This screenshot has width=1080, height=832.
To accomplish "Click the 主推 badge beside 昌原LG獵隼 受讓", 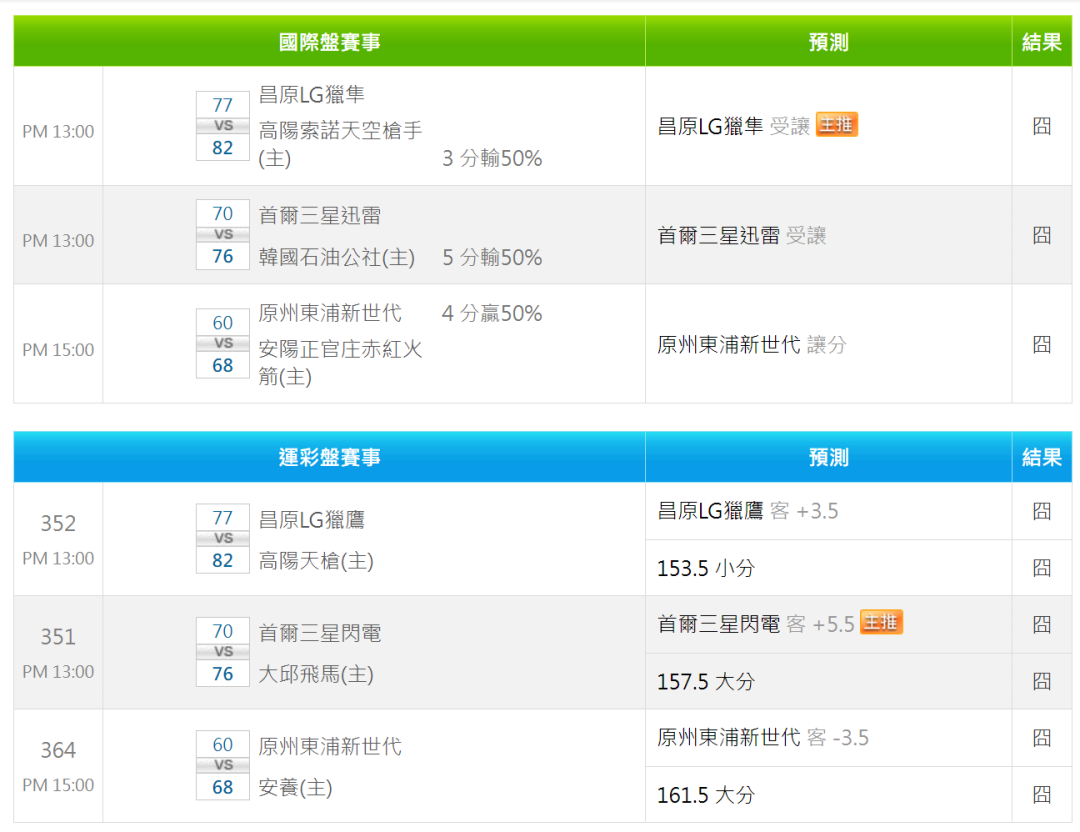I will [x=836, y=125].
